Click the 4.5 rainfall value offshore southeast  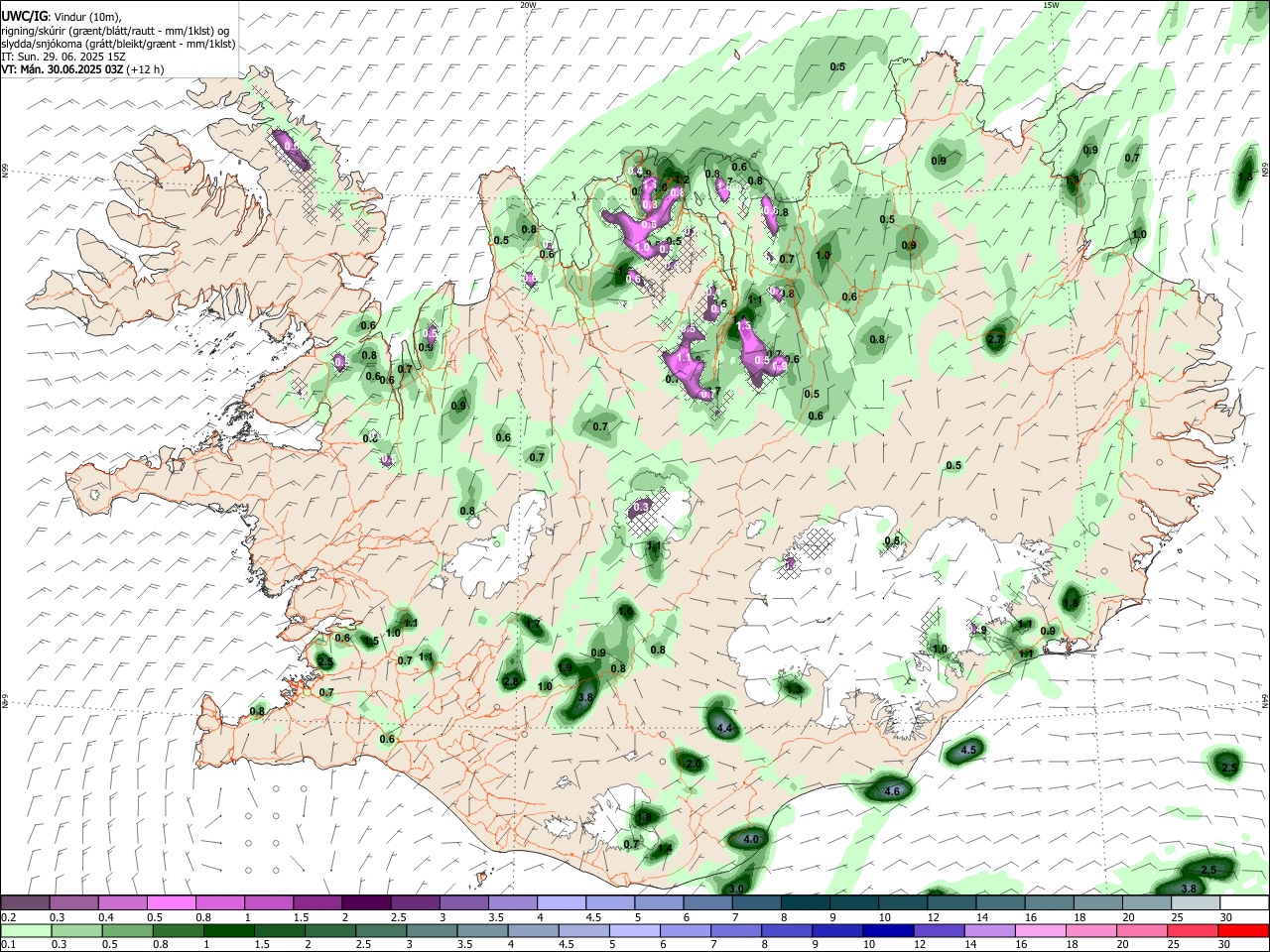point(969,751)
